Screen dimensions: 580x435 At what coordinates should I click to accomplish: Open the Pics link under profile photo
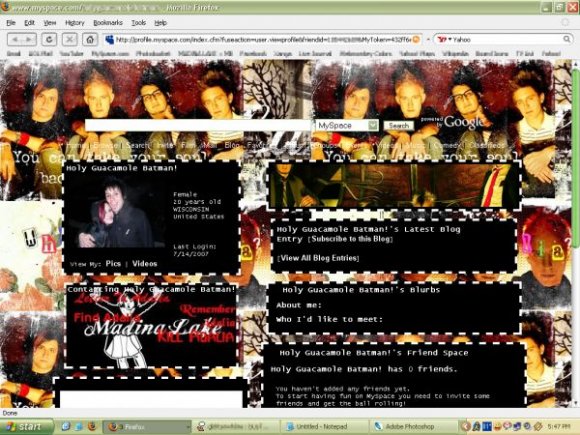(x=113, y=263)
